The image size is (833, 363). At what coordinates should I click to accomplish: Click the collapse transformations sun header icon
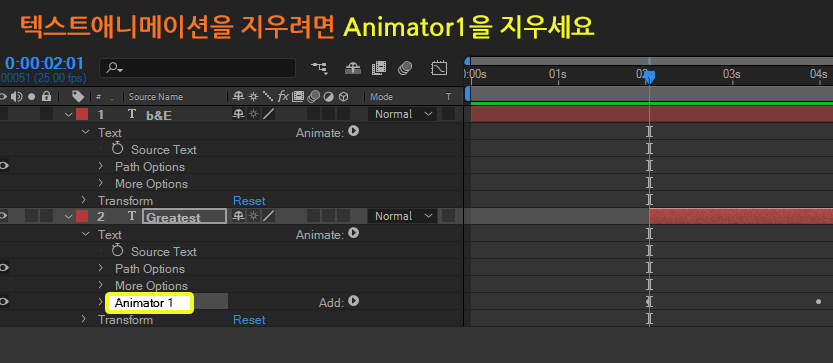pyautogui.click(x=254, y=96)
